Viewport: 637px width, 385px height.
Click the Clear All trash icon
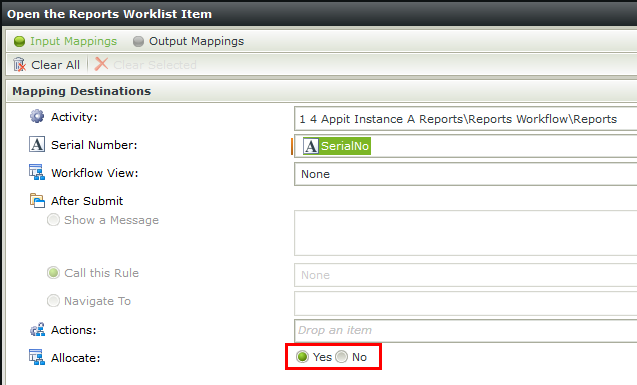point(19,65)
